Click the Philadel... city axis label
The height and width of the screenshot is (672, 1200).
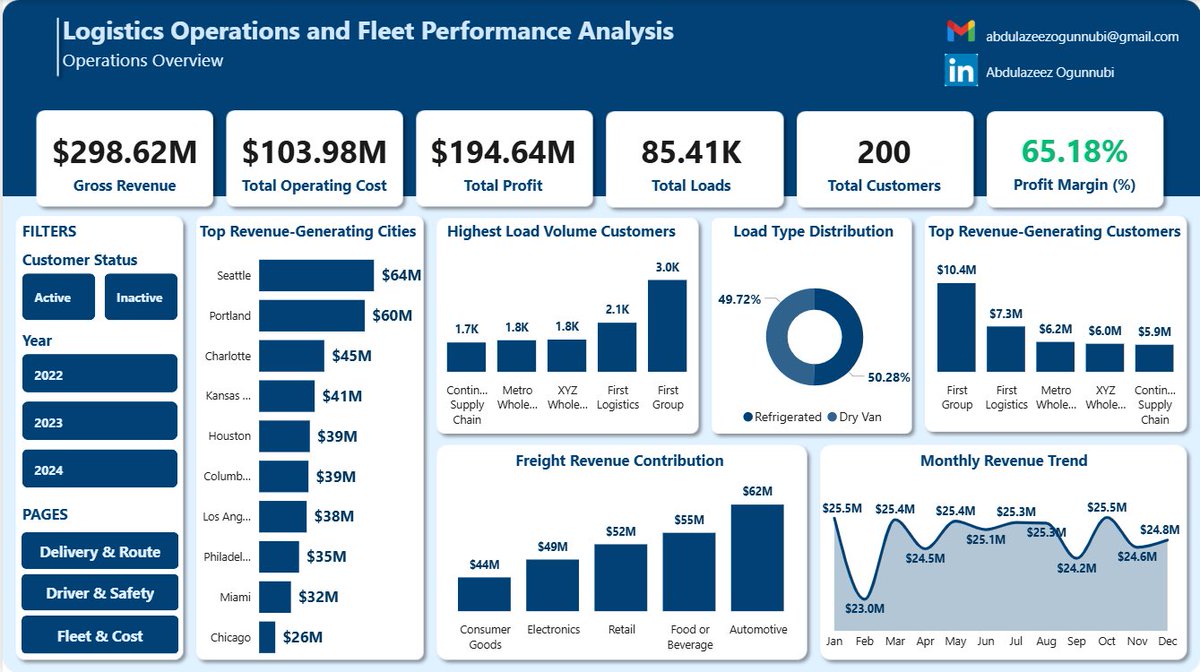(227, 557)
